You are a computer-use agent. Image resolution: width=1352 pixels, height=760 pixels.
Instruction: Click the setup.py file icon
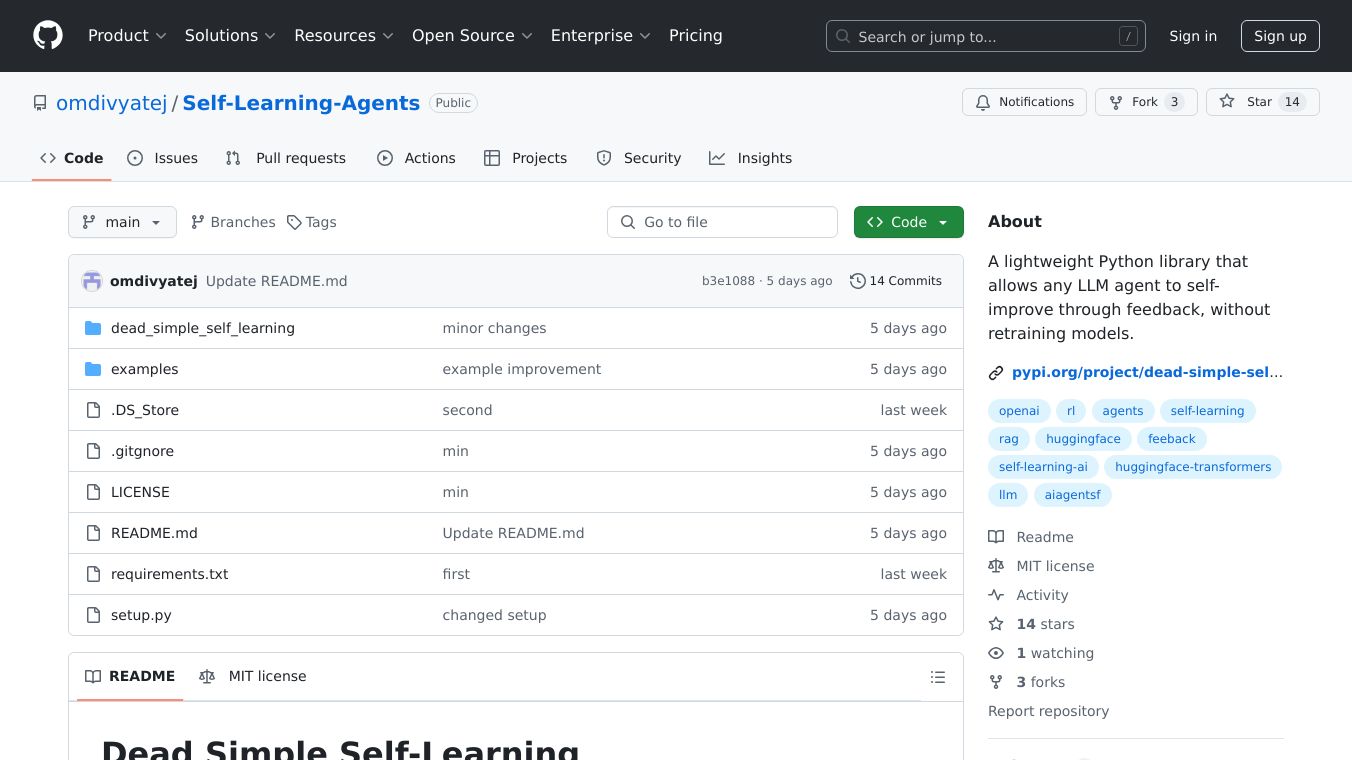point(93,615)
